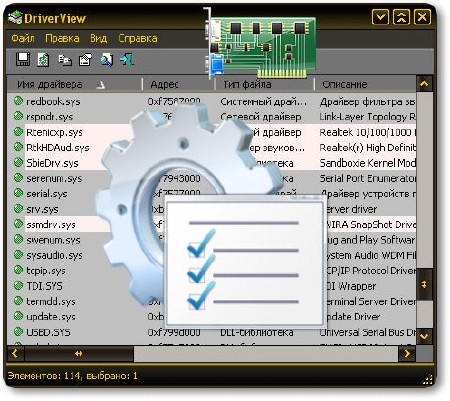Image resolution: width=450 pixels, height=401 pixels.
Task: Maximize DriverView with double-chevron button
Action: click(401, 16)
